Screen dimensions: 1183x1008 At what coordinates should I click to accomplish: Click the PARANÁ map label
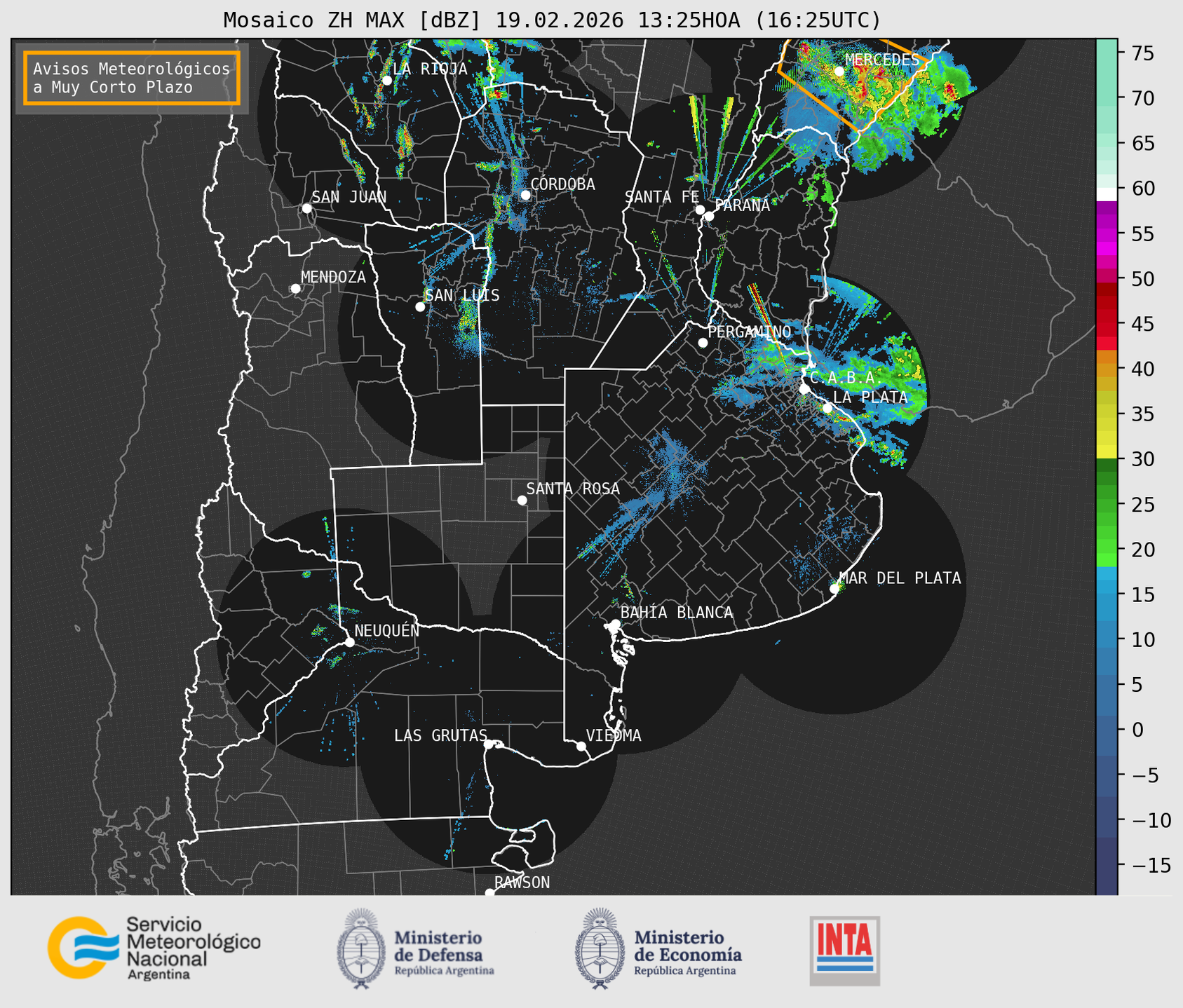point(742,205)
